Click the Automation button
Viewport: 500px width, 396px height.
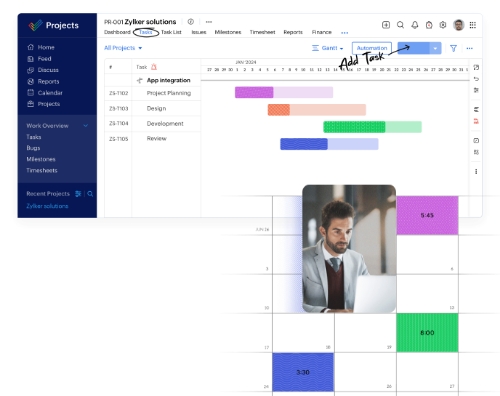372,48
